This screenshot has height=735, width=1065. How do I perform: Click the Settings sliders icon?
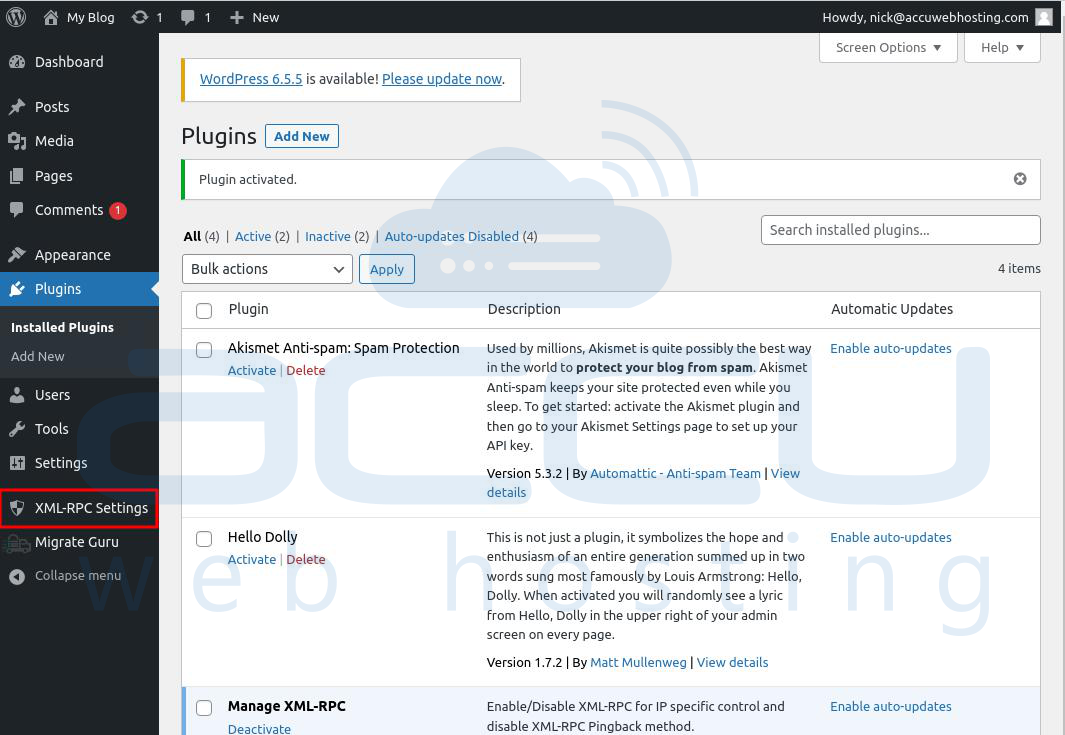pyautogui.click(x=17, y=463)
